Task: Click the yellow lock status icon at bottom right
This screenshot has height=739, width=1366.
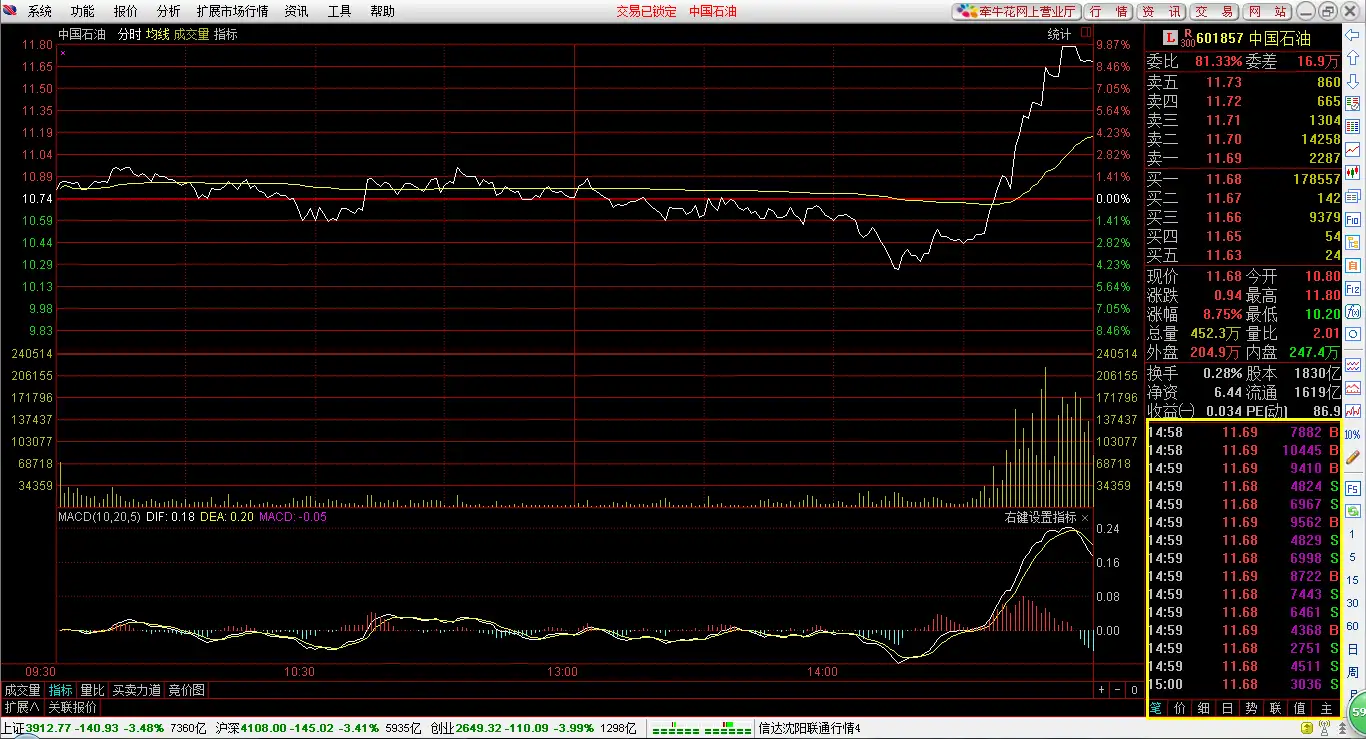Action: click(1307, 728)
